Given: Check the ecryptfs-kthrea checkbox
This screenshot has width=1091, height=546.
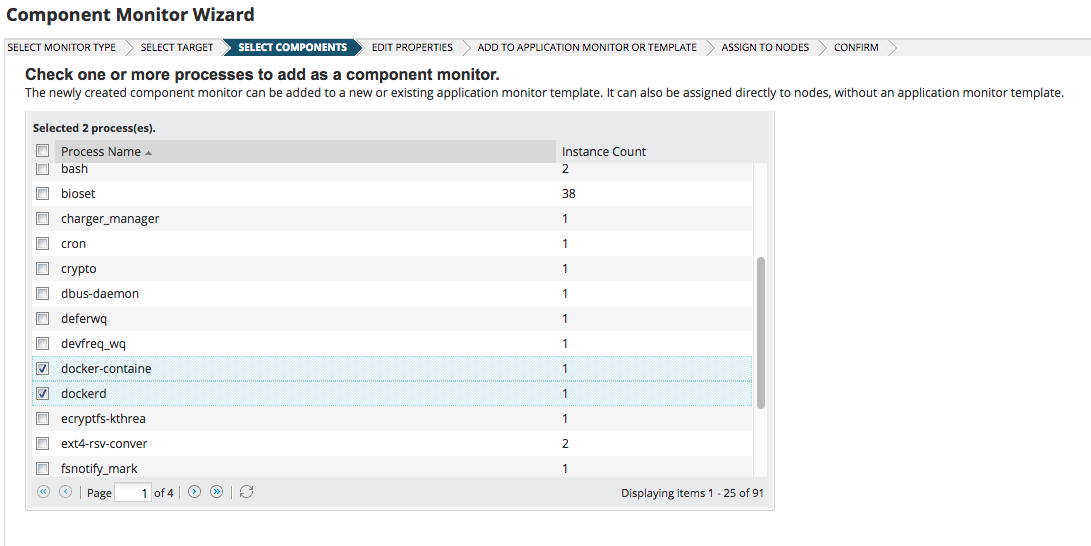Looking at the screenshot, I should click(42, 419).
